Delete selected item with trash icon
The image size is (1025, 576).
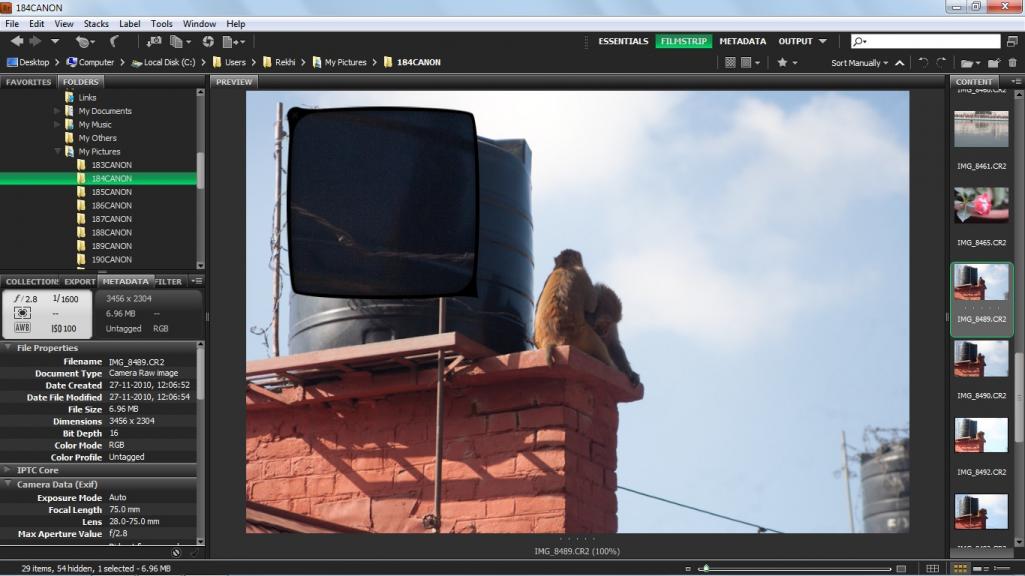pyautogui.click(x=1011, y=62)
